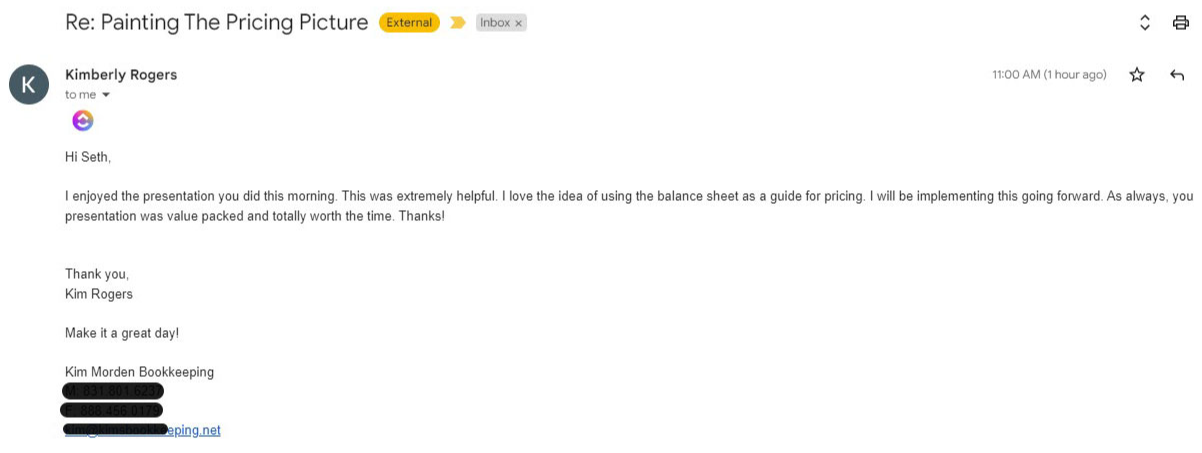1202x453 pixels.
Task: Click the subject line "Re: Painting The Pricing Picture"
Action: 216,22
